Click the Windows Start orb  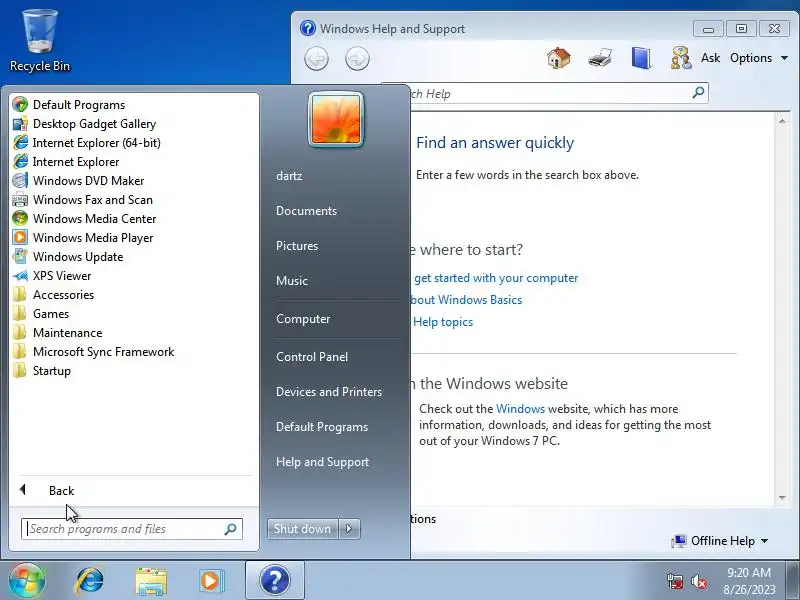(27, 581)
